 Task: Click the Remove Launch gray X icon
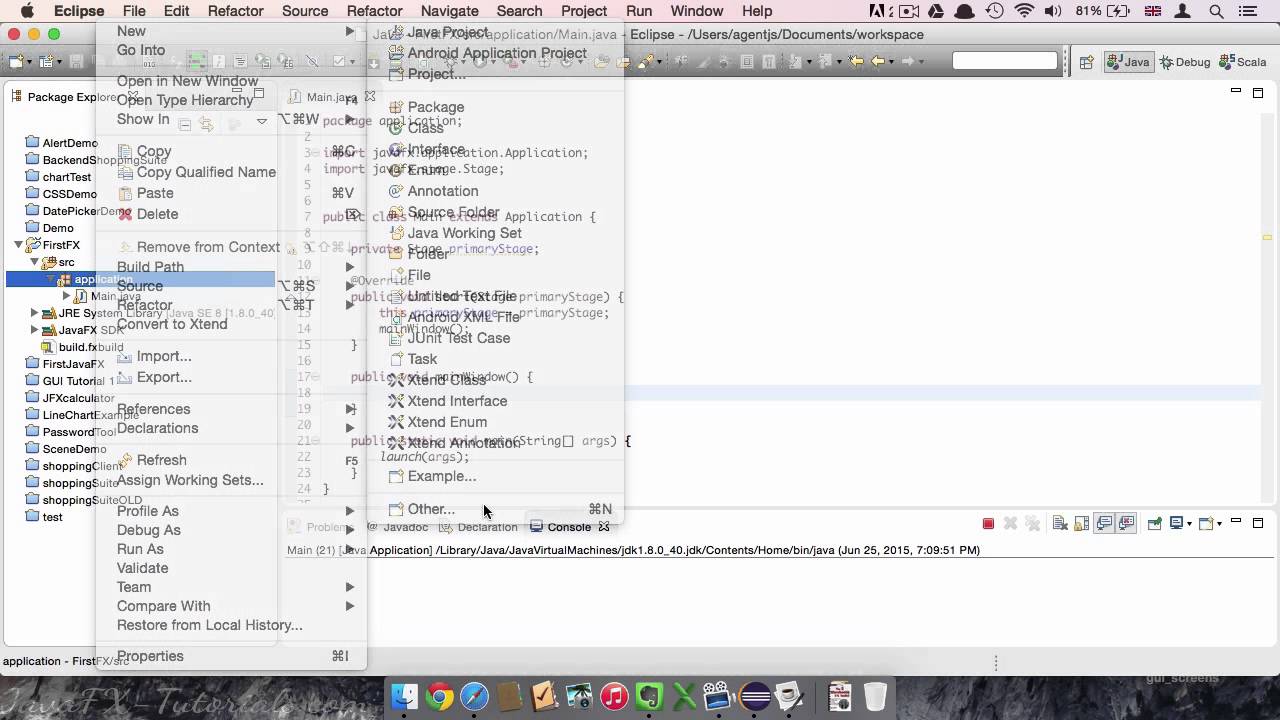pyautogui.click(x=1010, y=524)
